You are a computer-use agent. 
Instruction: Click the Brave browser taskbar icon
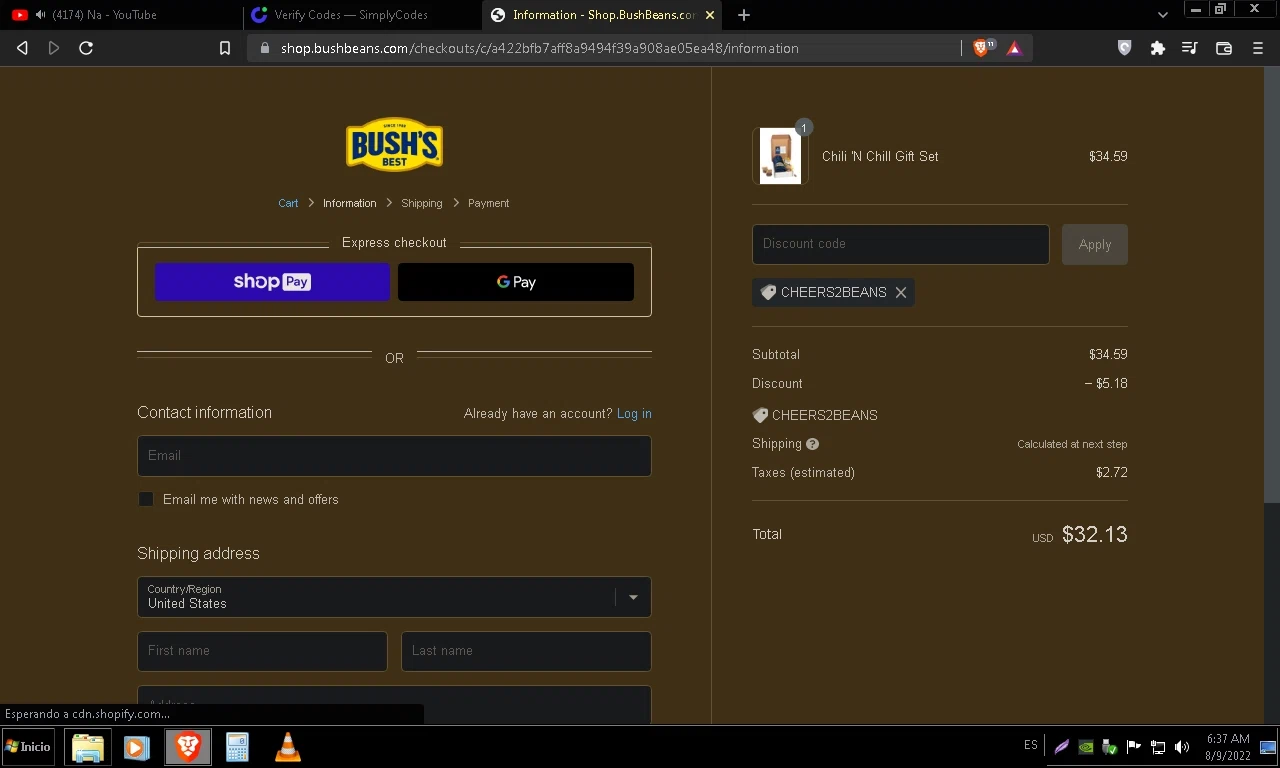click(x=188, y=747)
